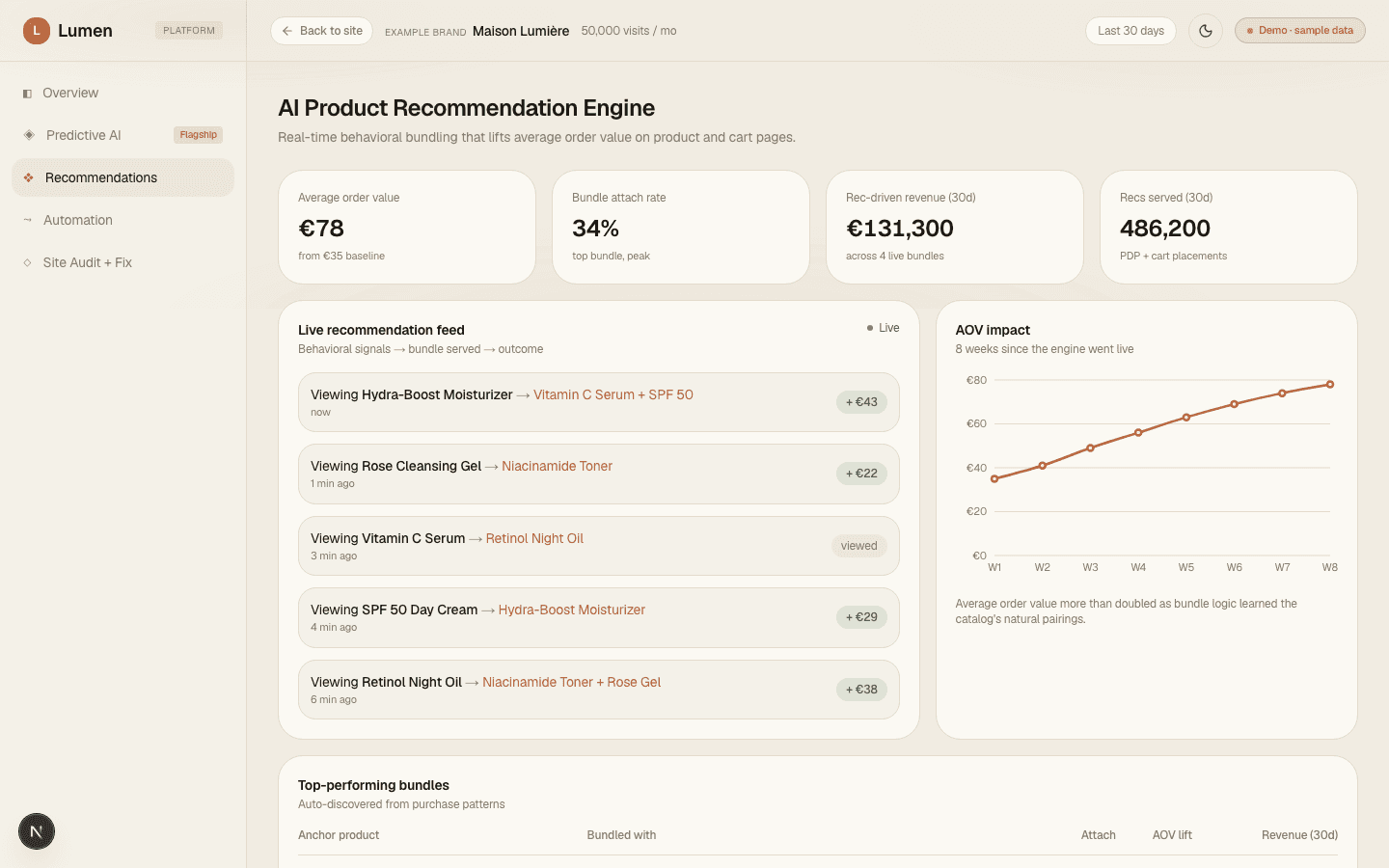Click the Lumen logo avatar
The image size is (1389, 868).
(x=37, y=31)
